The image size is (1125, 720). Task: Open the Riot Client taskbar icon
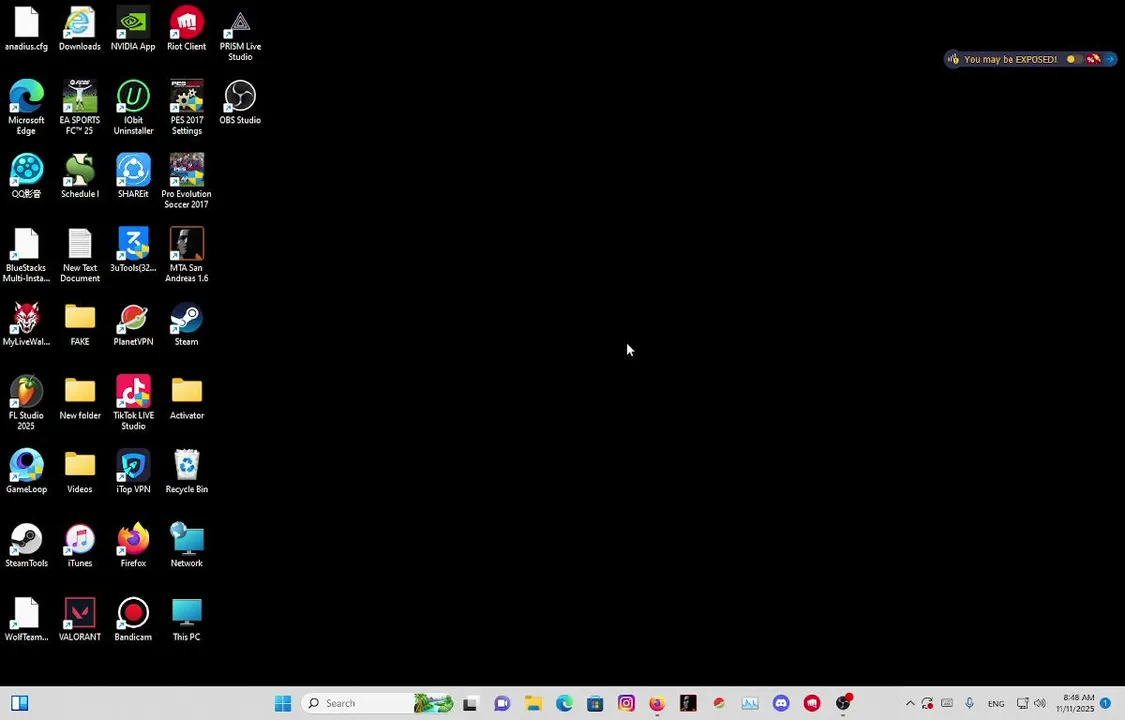pyautogui.click(x=812, y=704)
